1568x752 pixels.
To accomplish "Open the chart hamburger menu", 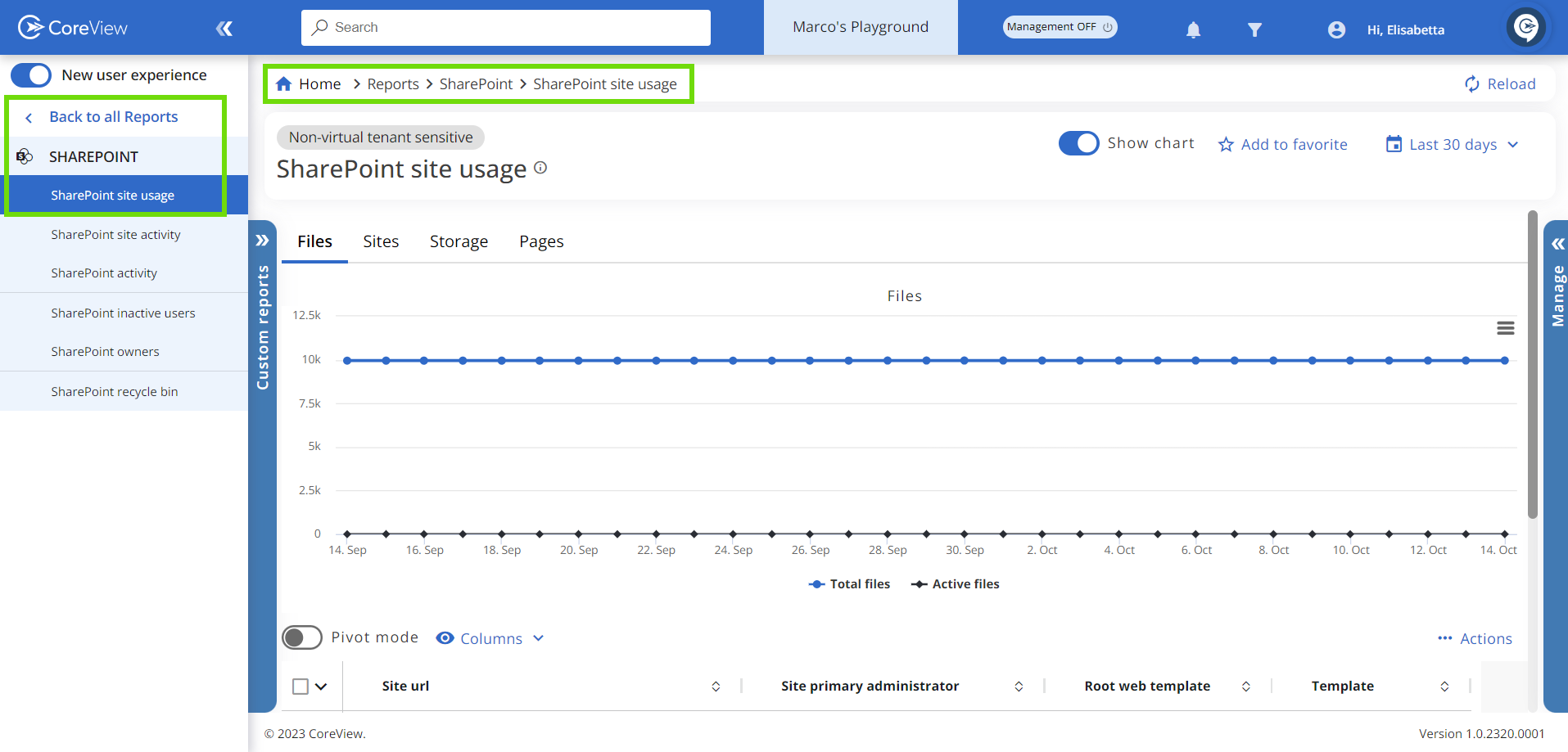I will pos(1505,328).
